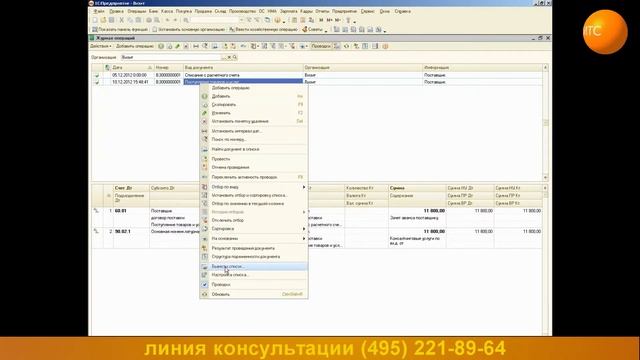The width and height of the screenshot is (640, 360).
Task: Open the Банк menu
Action: (x=153, y=11)
